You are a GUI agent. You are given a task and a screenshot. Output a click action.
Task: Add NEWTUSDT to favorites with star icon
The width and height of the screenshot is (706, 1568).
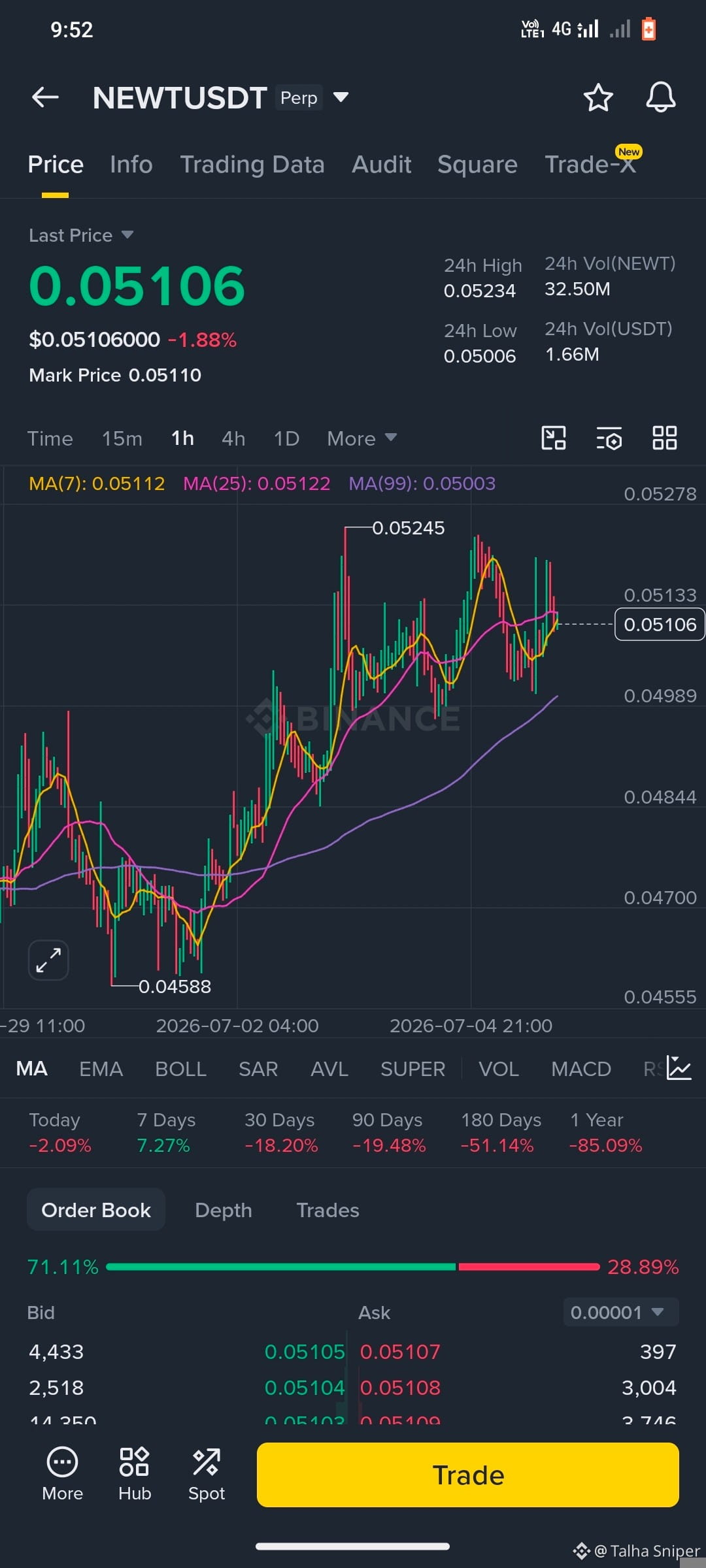click(x=597, y=97)
